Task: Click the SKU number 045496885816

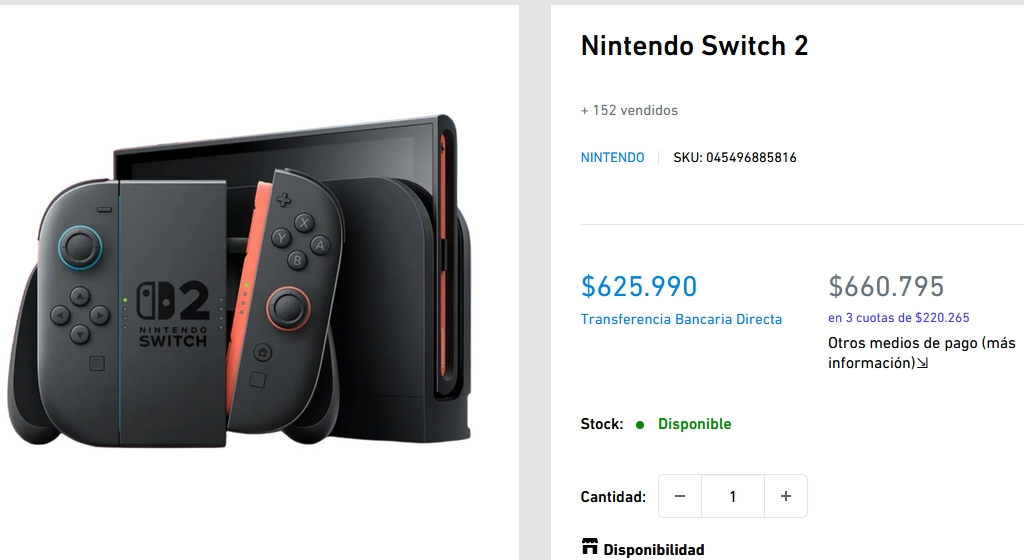Action: click(751, 157)
